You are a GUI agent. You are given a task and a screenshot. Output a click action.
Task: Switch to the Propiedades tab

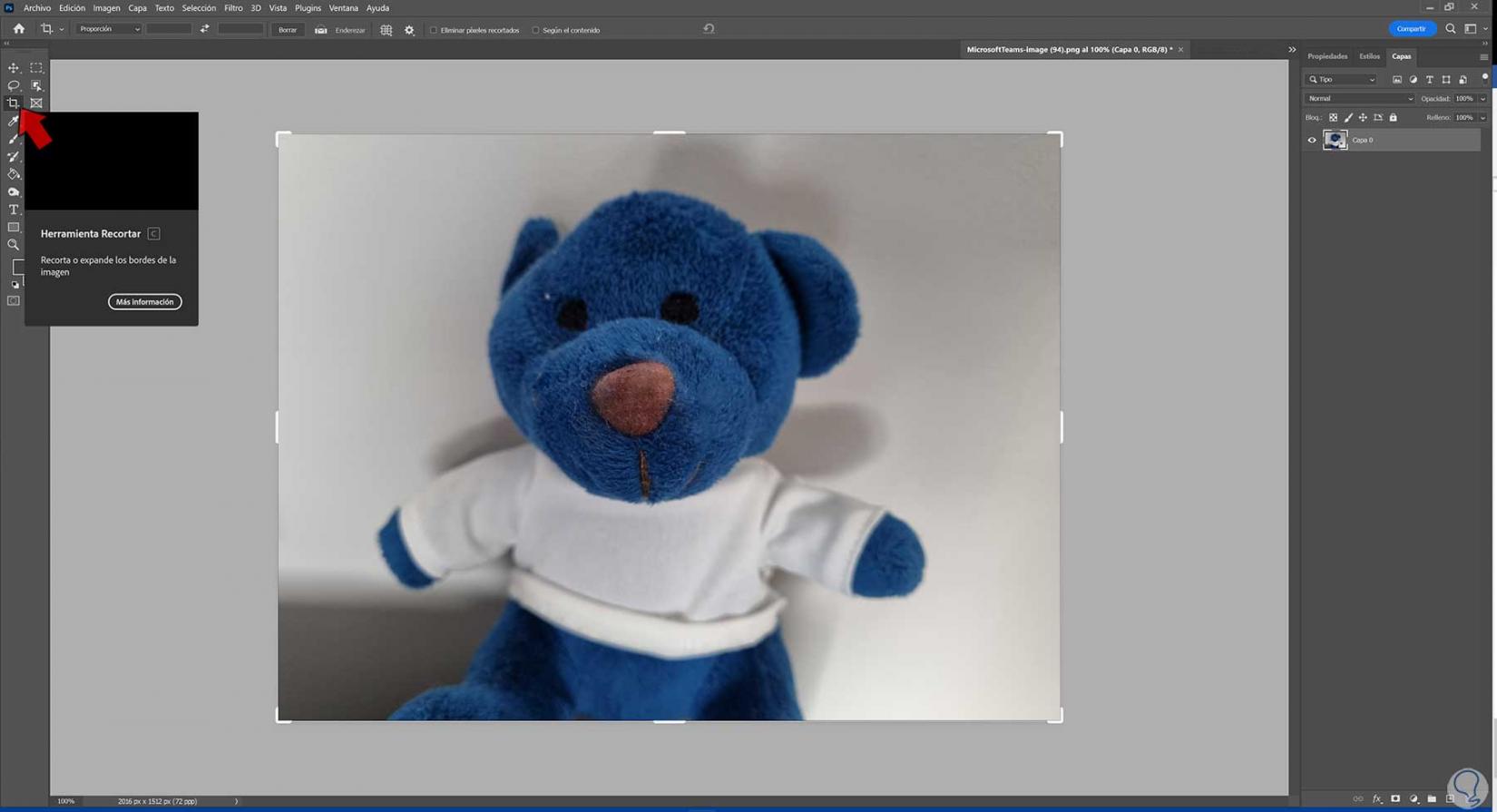point(1327,56)
